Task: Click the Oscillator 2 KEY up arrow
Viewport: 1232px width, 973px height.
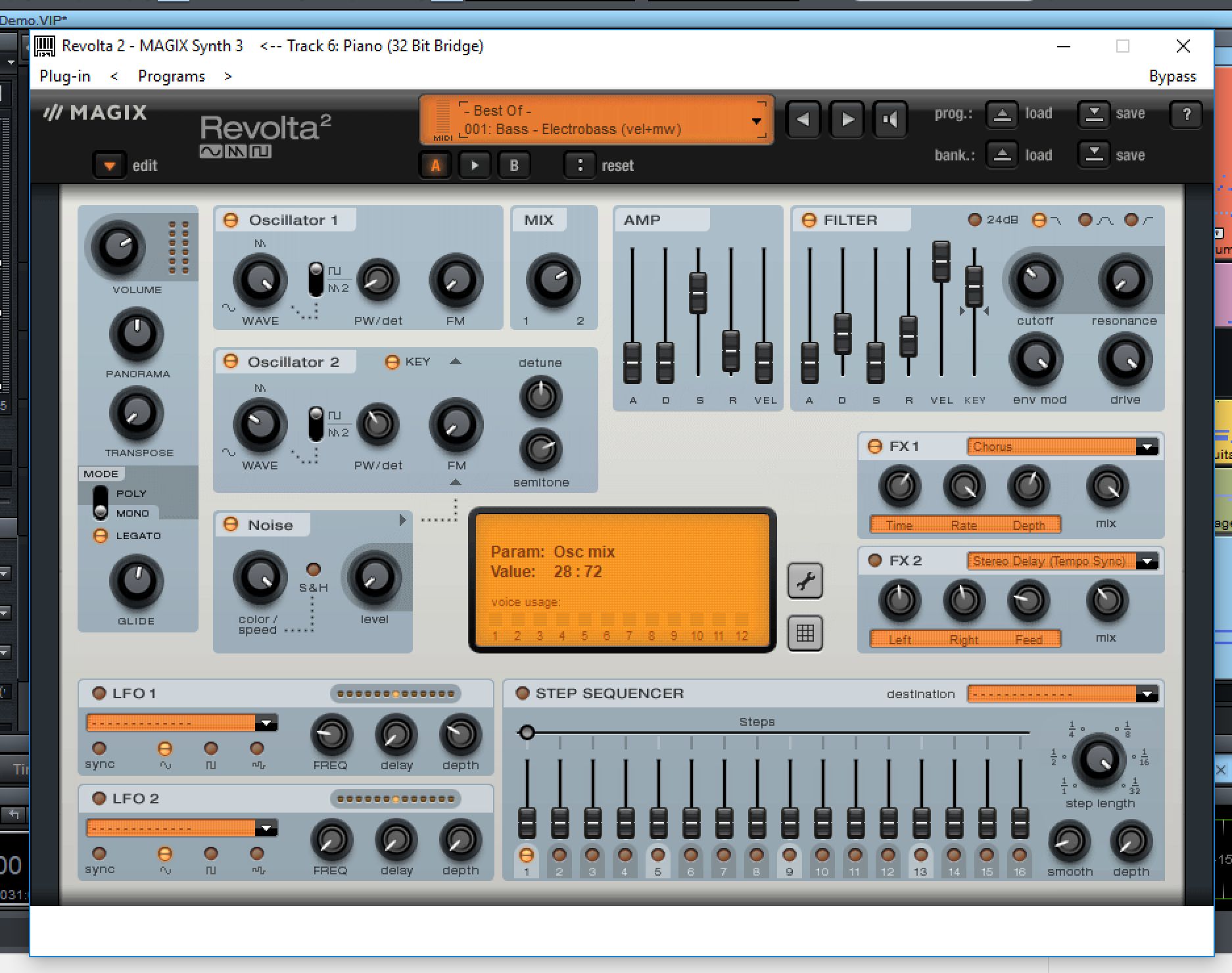Action: point(455,361)
